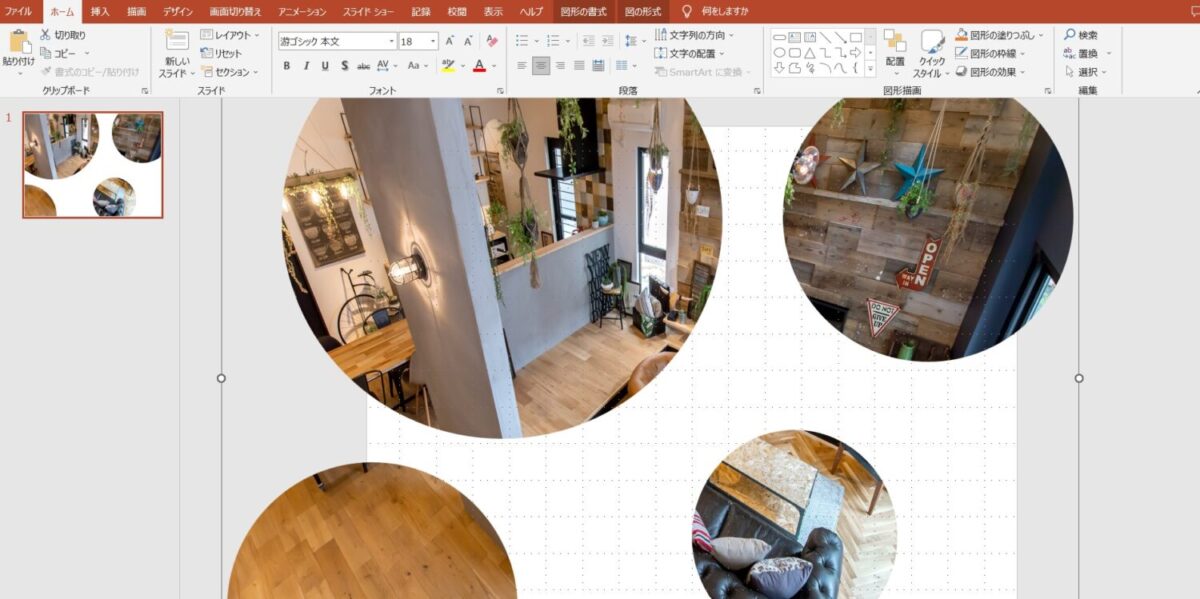The height and width of the screenshot is (599, 1200).
Task: Insert a 新しいスライド (New Slide)
Action: [x=176, y=54]
